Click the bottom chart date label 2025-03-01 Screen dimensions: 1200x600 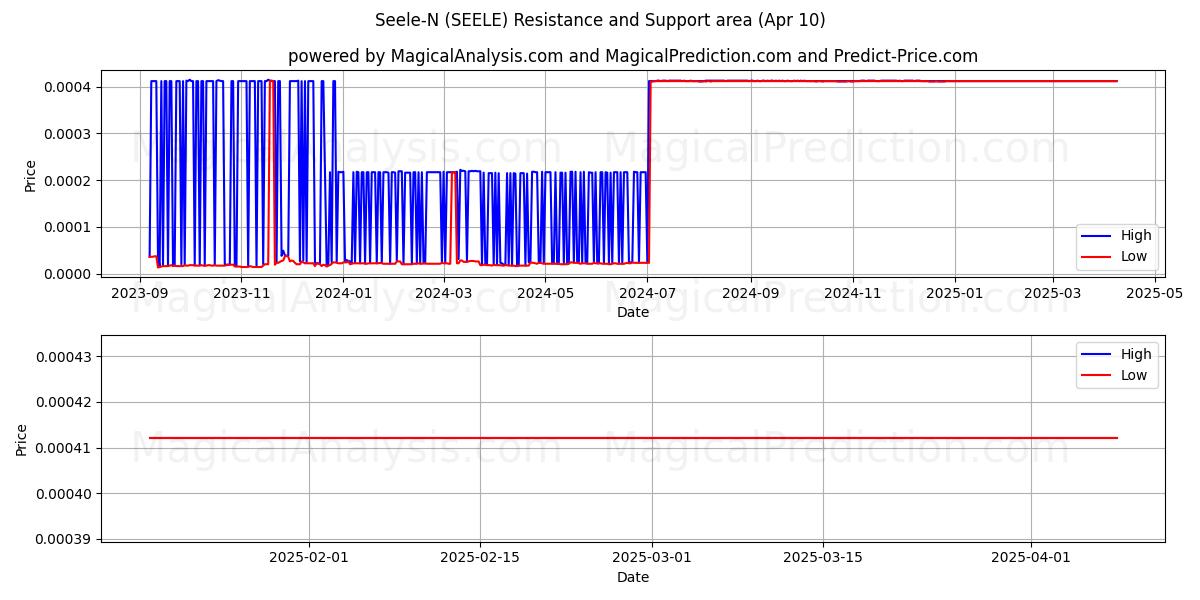click(x=652, y=558)
